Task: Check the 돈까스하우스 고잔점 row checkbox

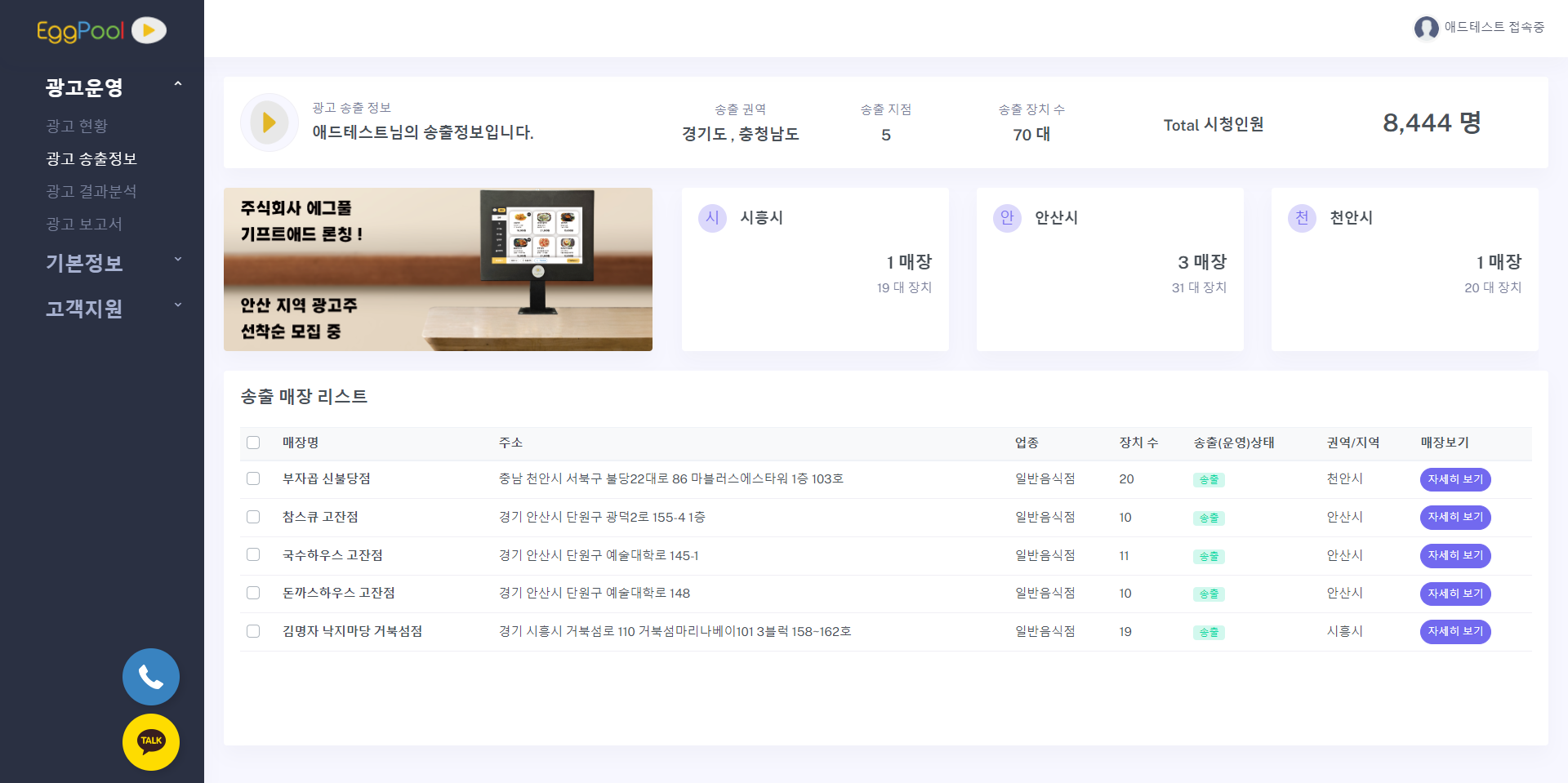Action: (x=253, y=593)
